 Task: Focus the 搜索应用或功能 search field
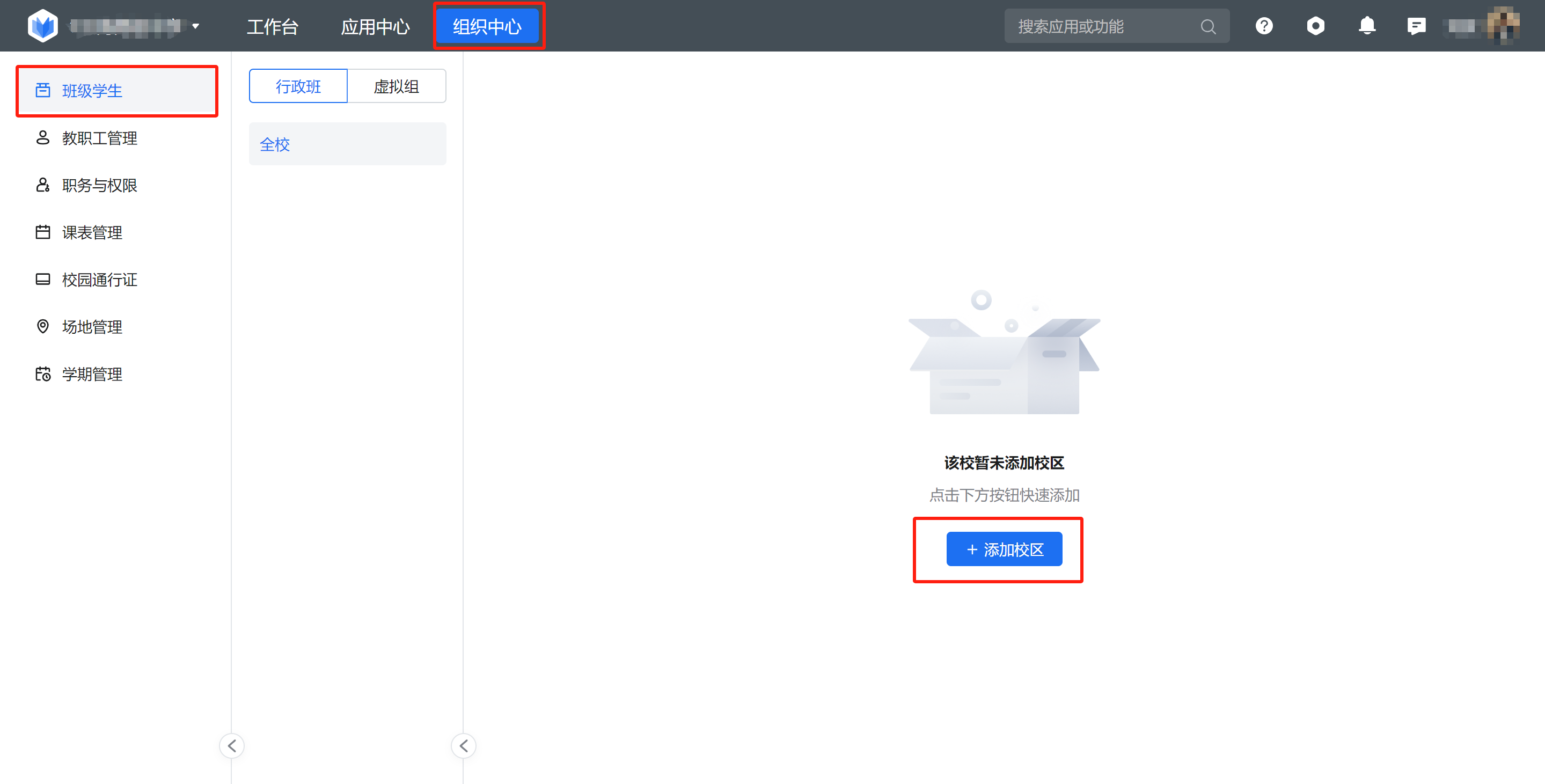[x=1116, y=26]
